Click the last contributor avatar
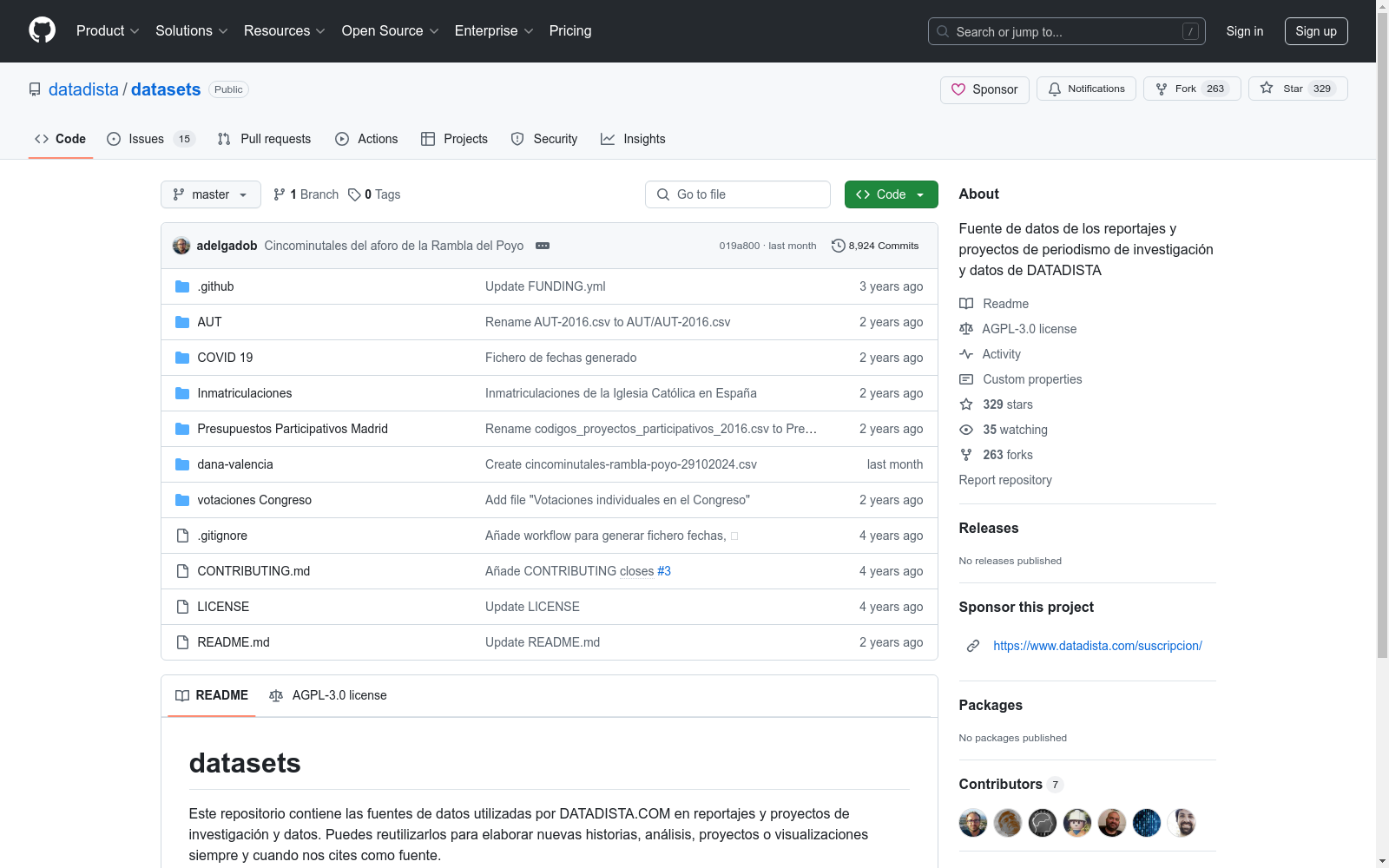Screen dimensions: 1389x868 [1182, 823]
